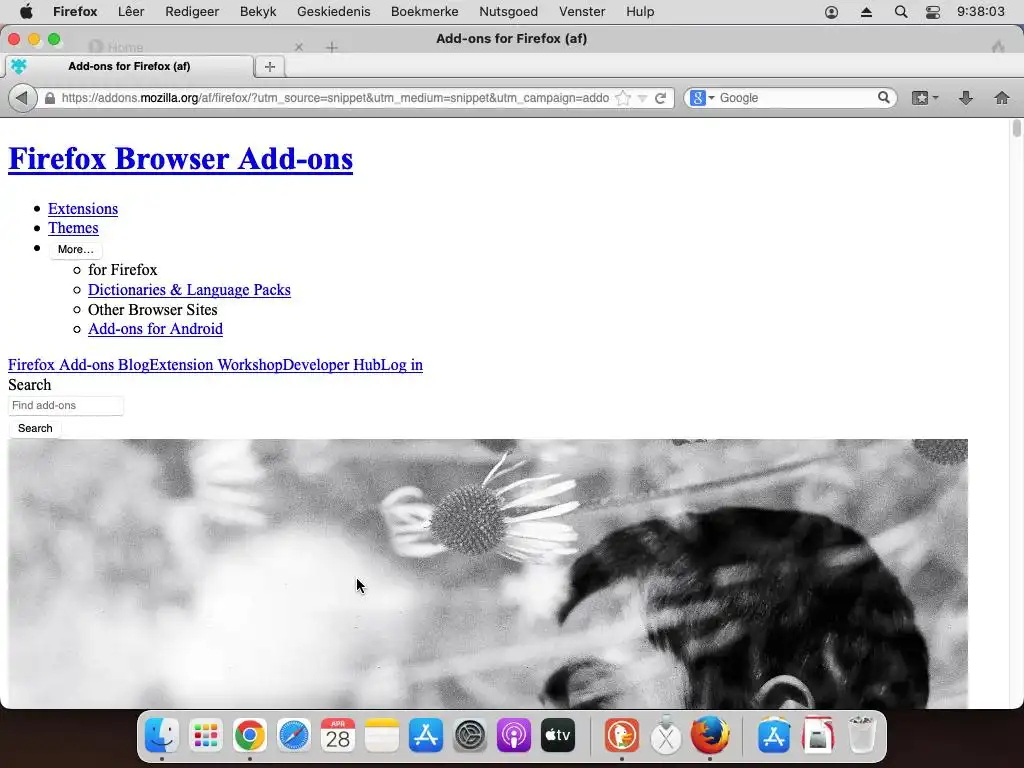Screen dimensions: 1024x768
Task: Click the flower hero image
Action: click(x=488, y=573)
